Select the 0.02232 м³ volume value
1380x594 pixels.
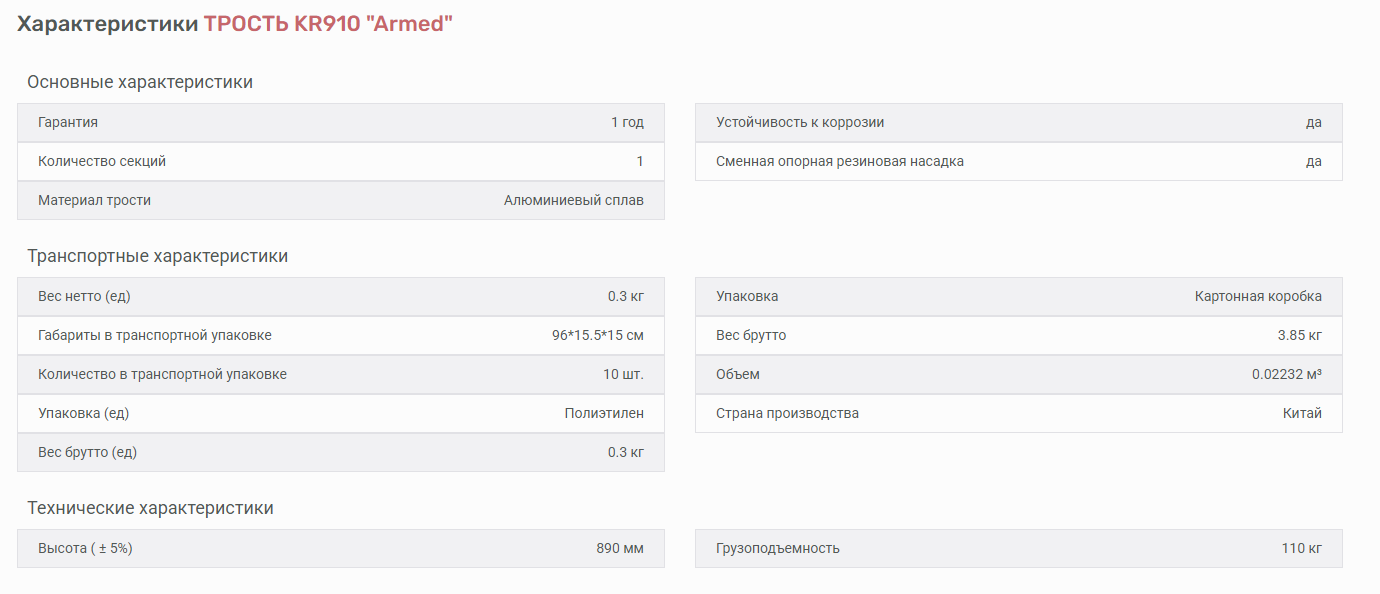1286,374
